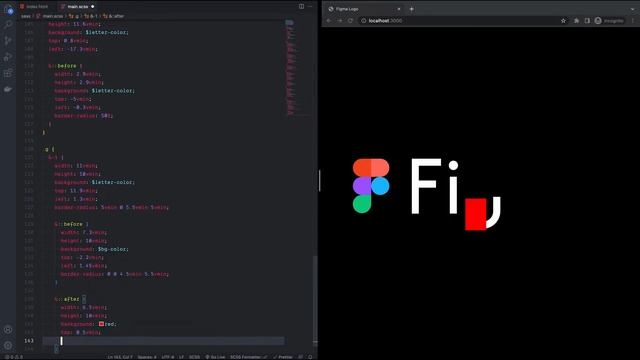Click the Figma logo on the page

coord(371,186)
